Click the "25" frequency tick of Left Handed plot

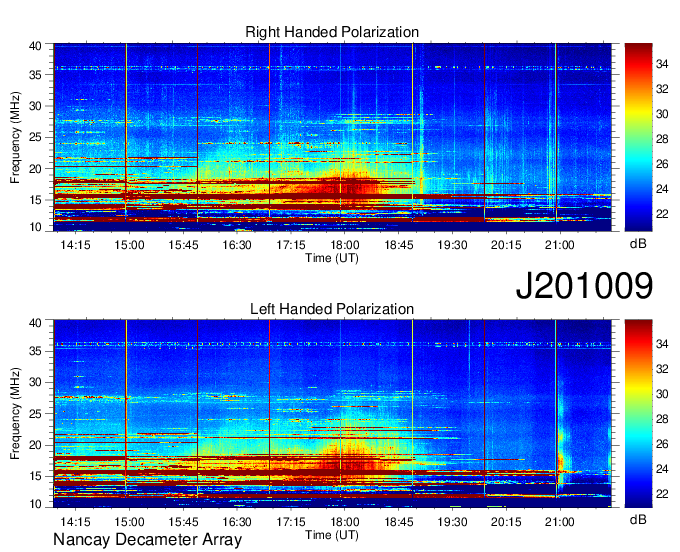pyautogui.click(x=35, y=414)
